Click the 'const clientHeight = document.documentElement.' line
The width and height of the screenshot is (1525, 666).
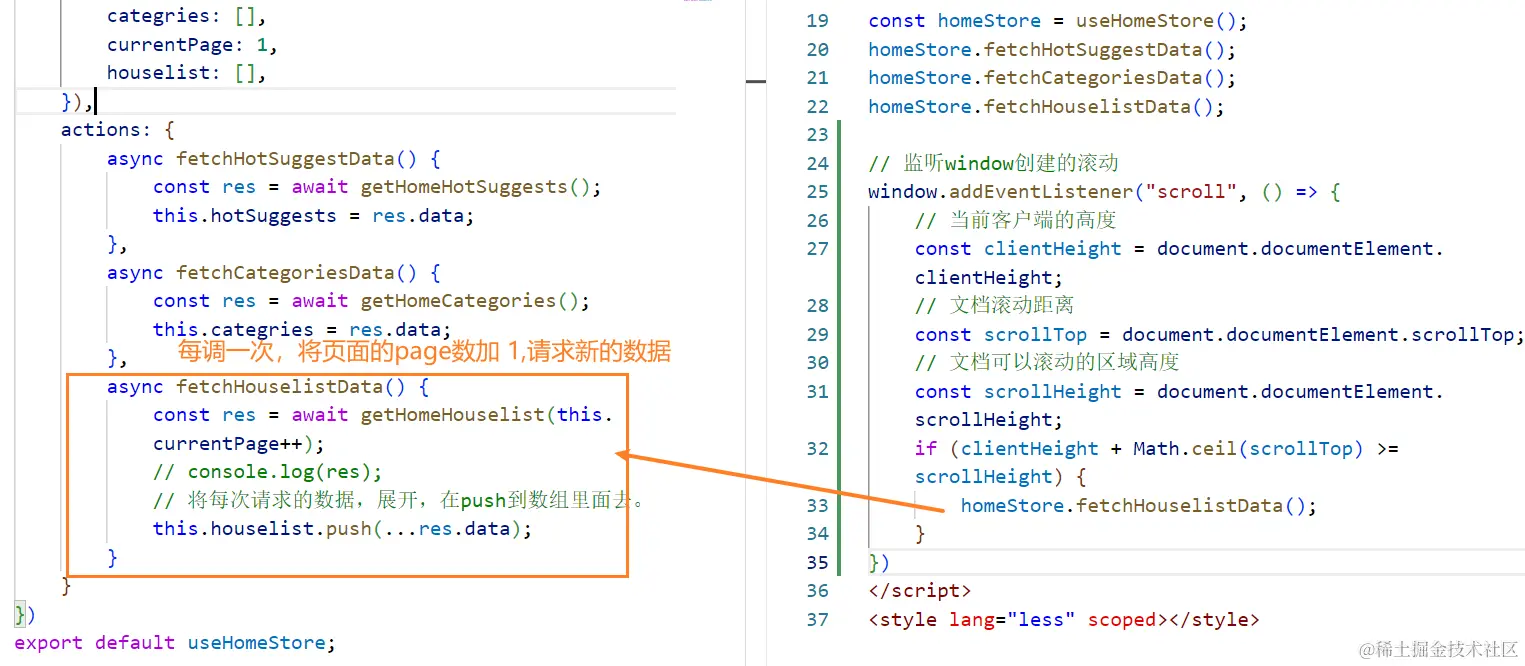[x=1179, y=249]
